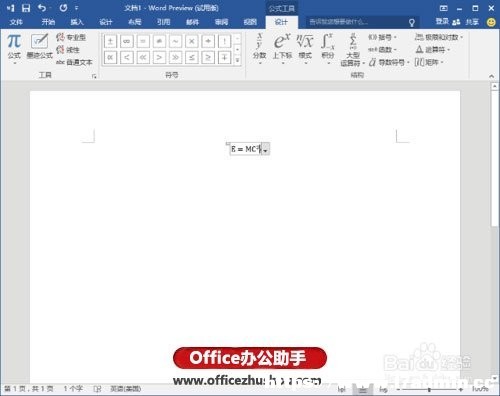Select the Equation Tools Design (设计) tab
Viewport: 500px width, 396px height.
tap(281, 22)
